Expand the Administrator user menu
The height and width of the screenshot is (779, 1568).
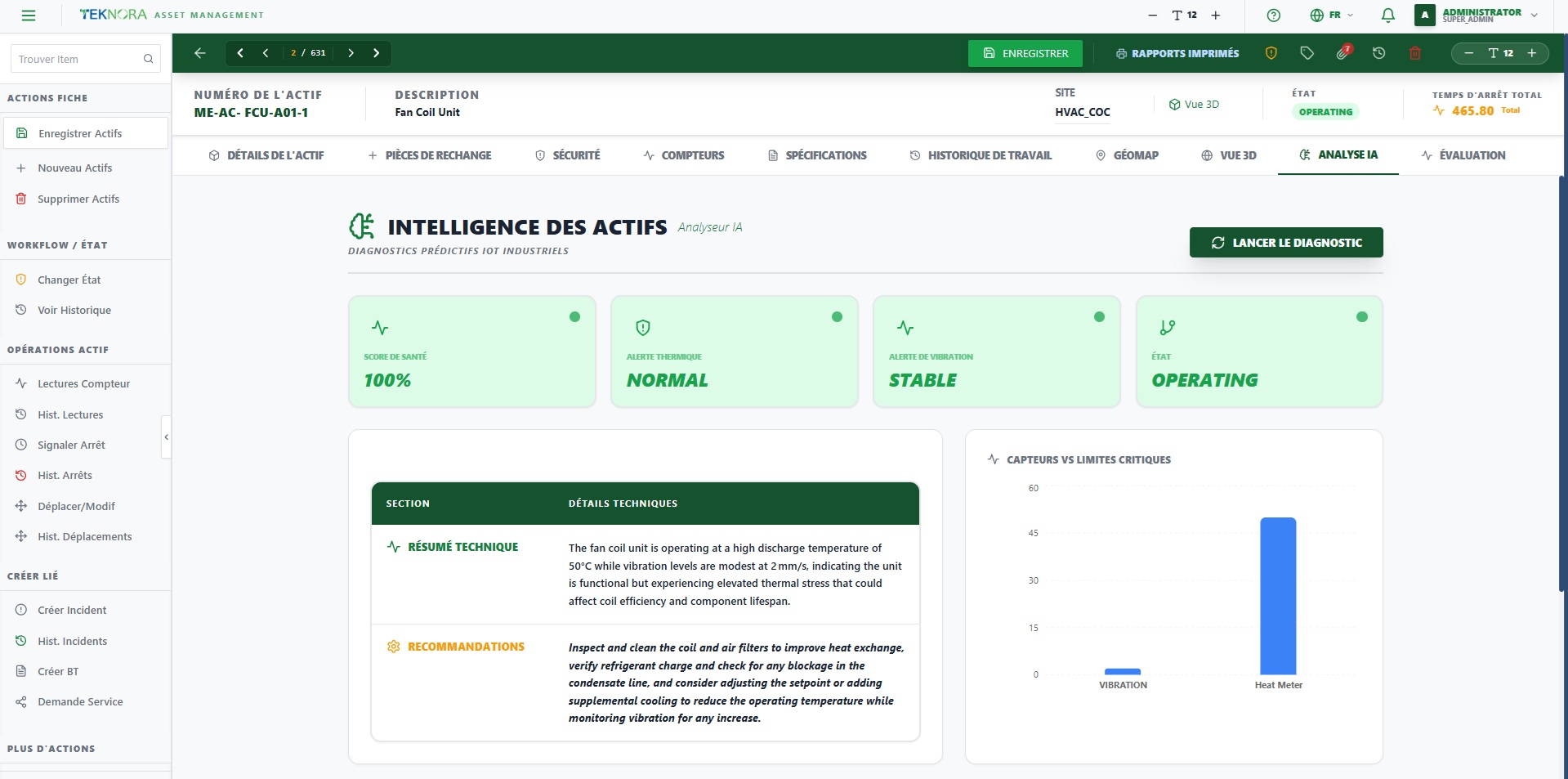1477,16
